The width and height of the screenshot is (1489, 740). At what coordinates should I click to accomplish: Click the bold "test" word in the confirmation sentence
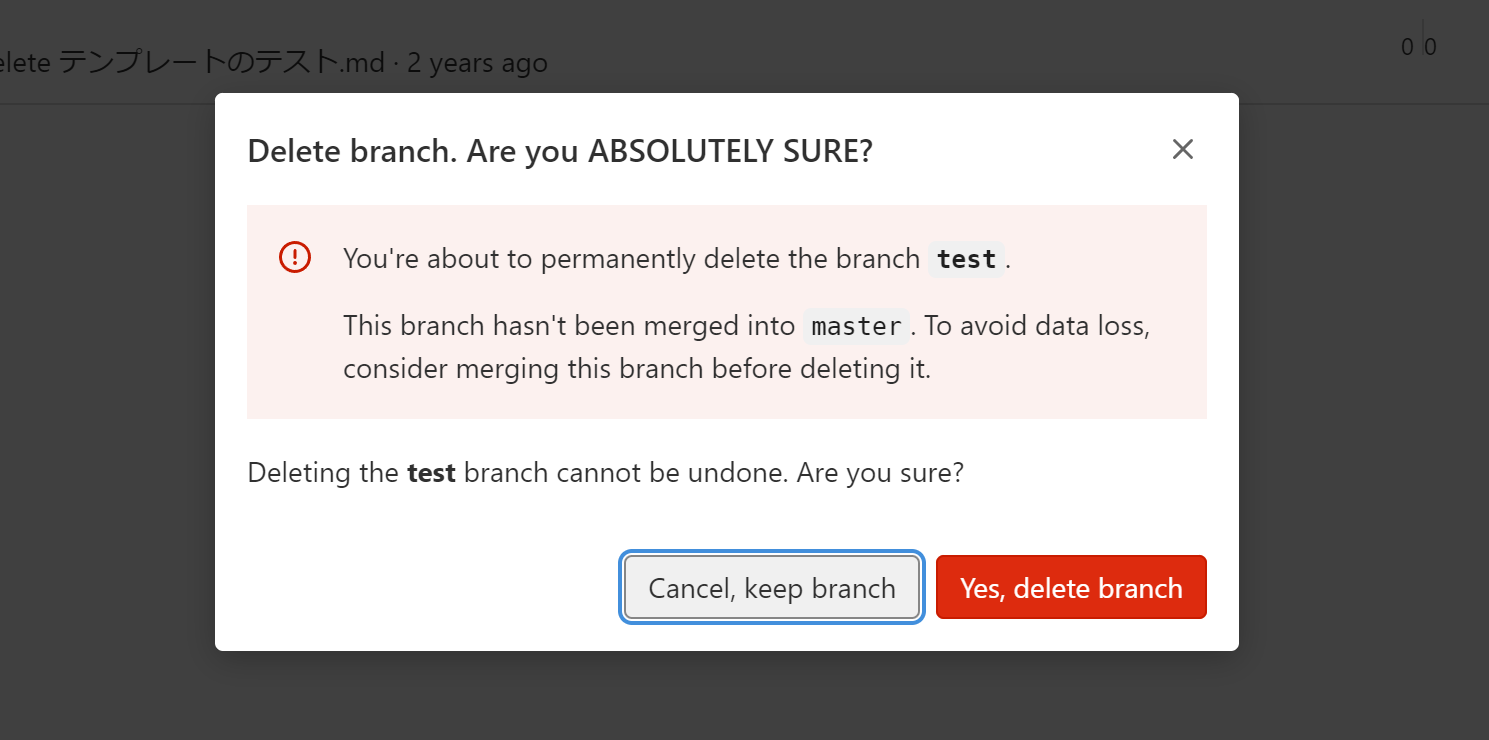[x=431, y=472]
